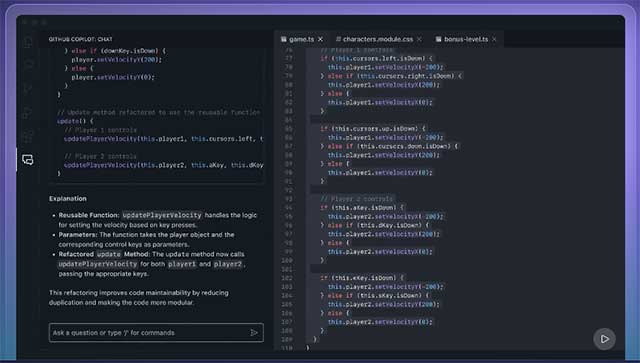Click the GITHUB COPILOT: CHAT panel title
The image size is (640, 363).
(x=80, y=39)
